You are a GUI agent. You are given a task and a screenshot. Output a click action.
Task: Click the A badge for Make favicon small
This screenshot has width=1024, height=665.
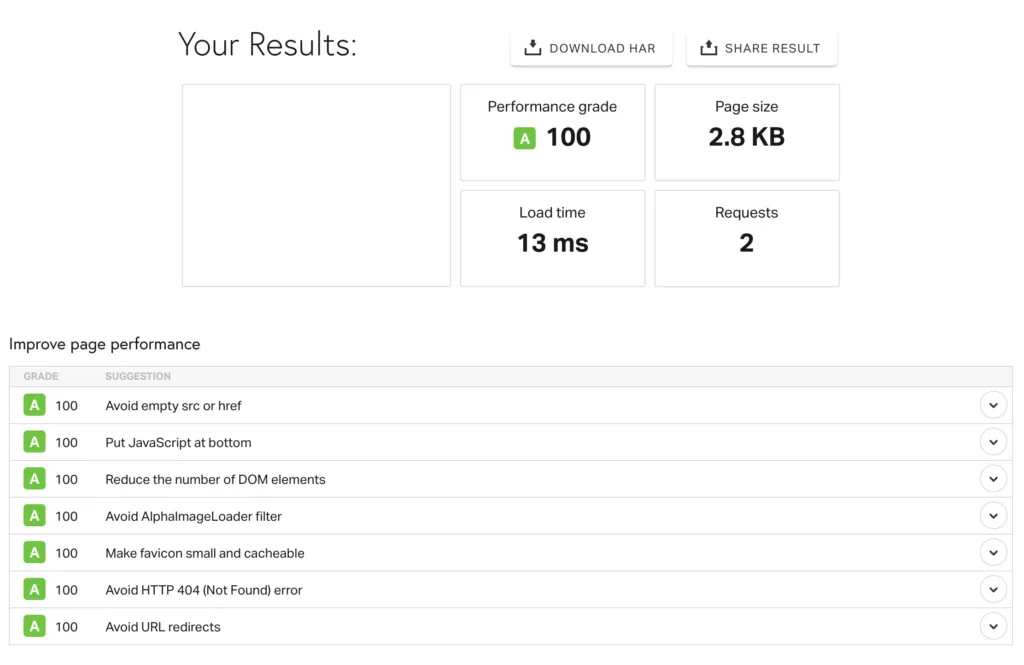[35, 552]
